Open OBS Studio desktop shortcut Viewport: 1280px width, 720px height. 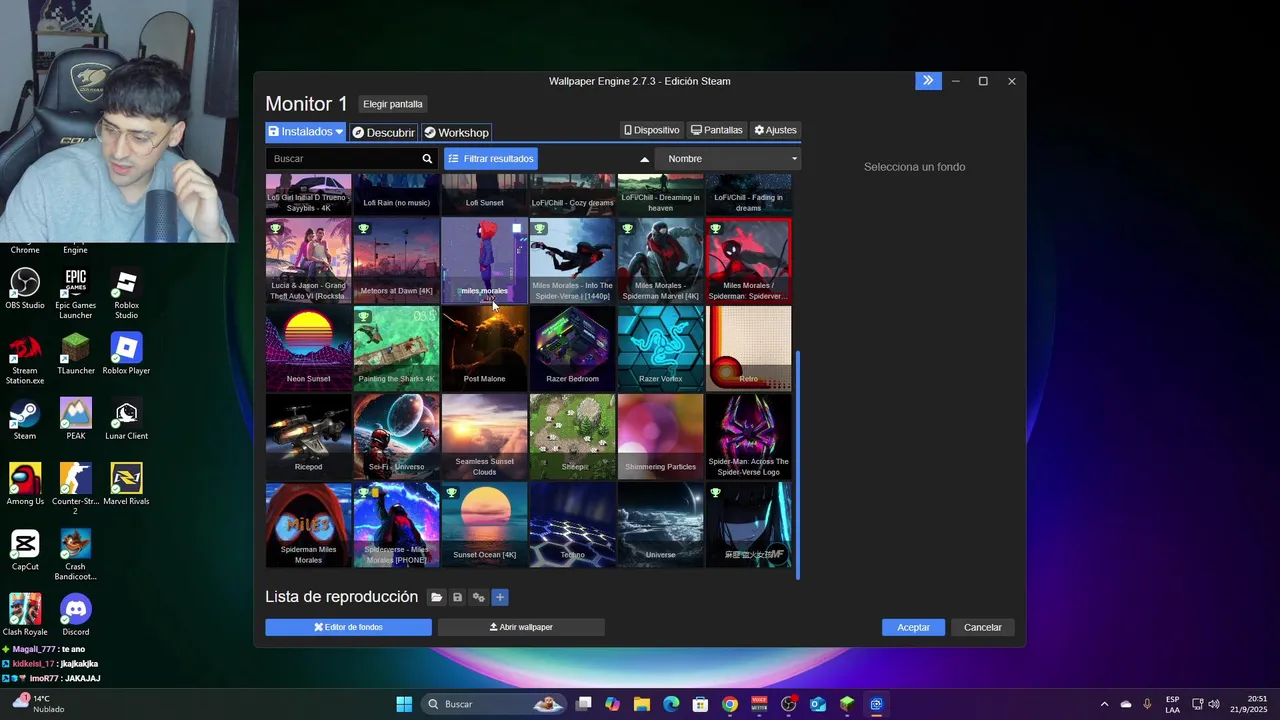pyautogui.click(x=25, y=289)
